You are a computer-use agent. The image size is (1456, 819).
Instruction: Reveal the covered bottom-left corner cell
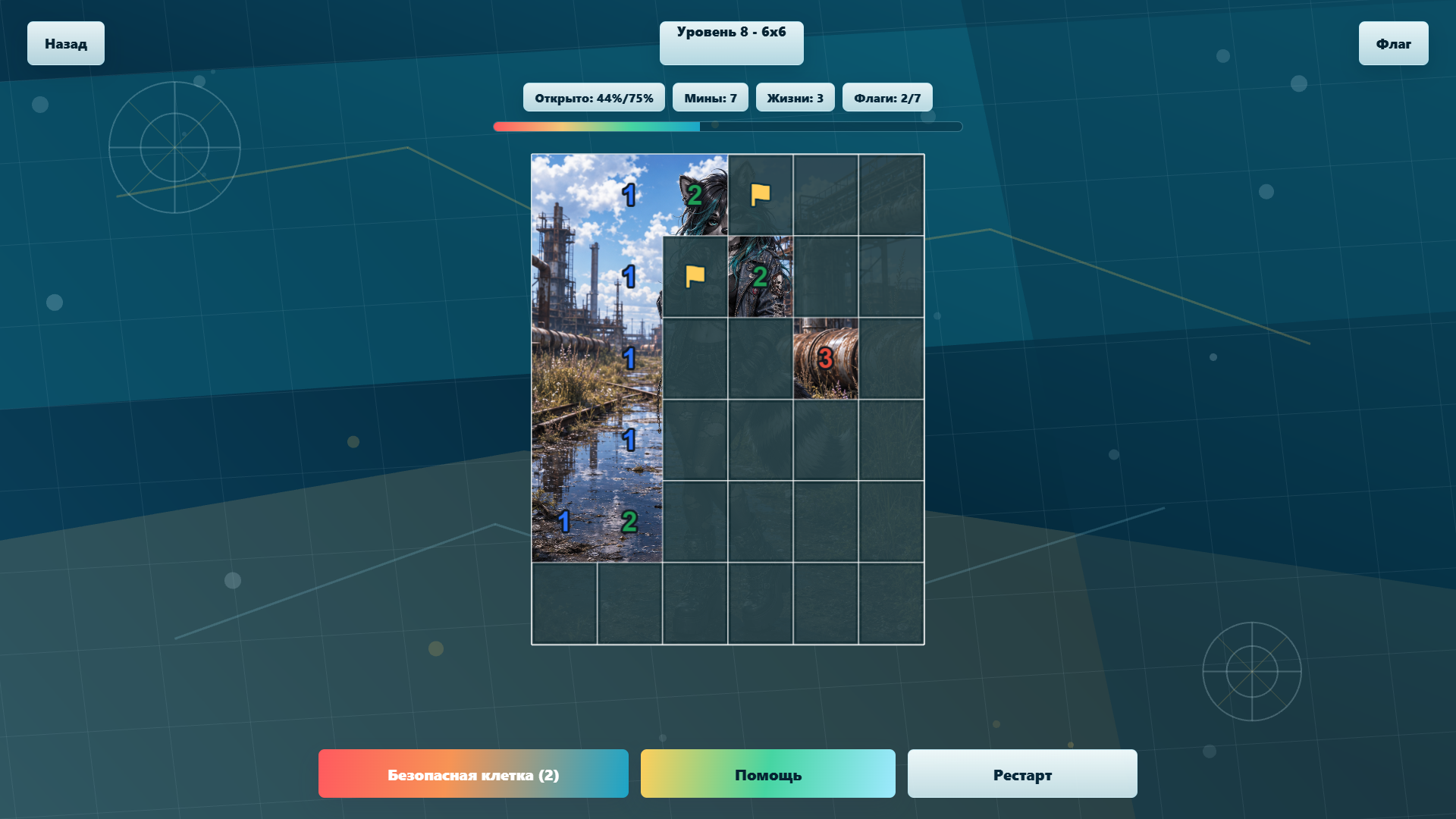(x=564, y=604)
